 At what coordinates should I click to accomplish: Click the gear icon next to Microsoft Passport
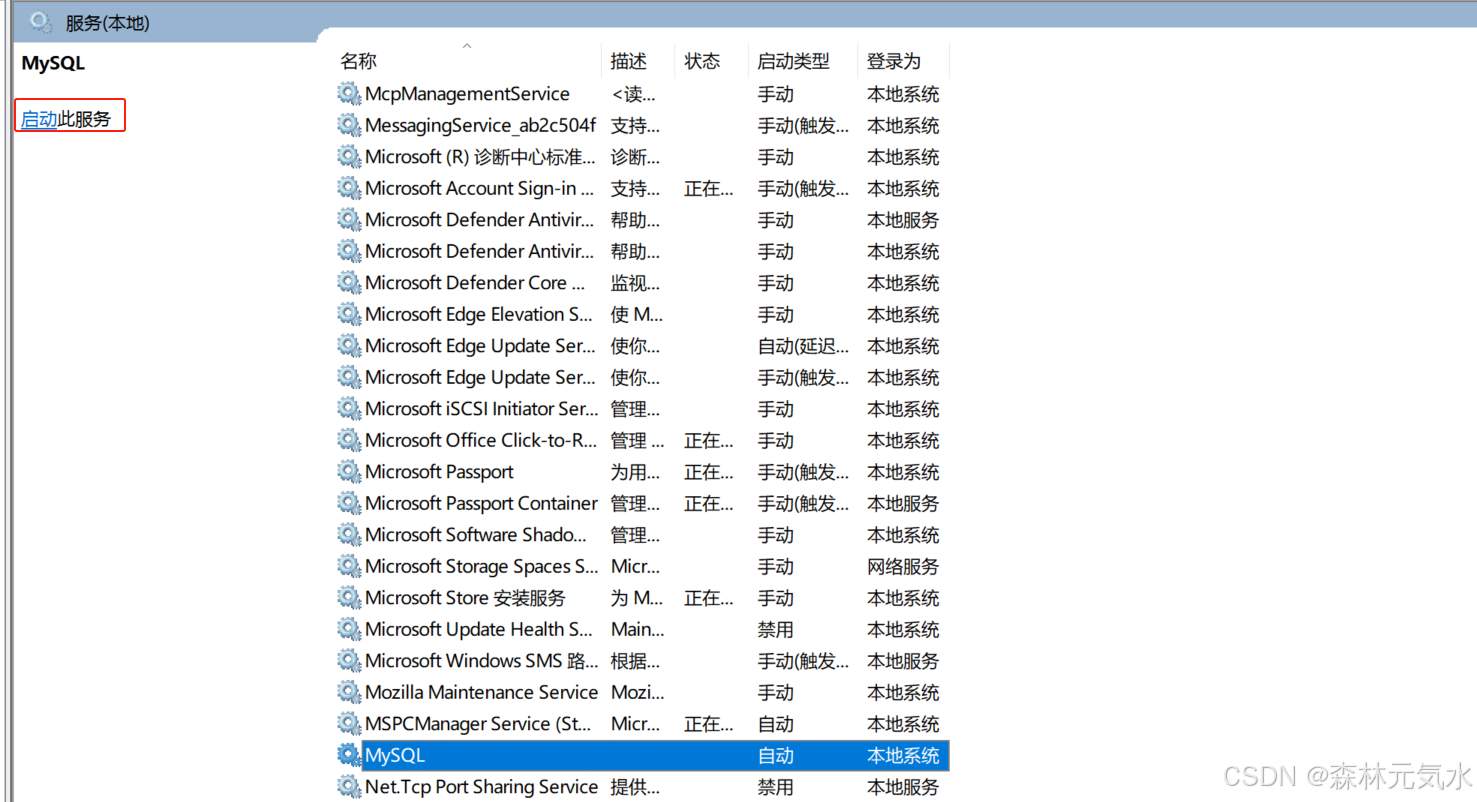coord(349,471)
